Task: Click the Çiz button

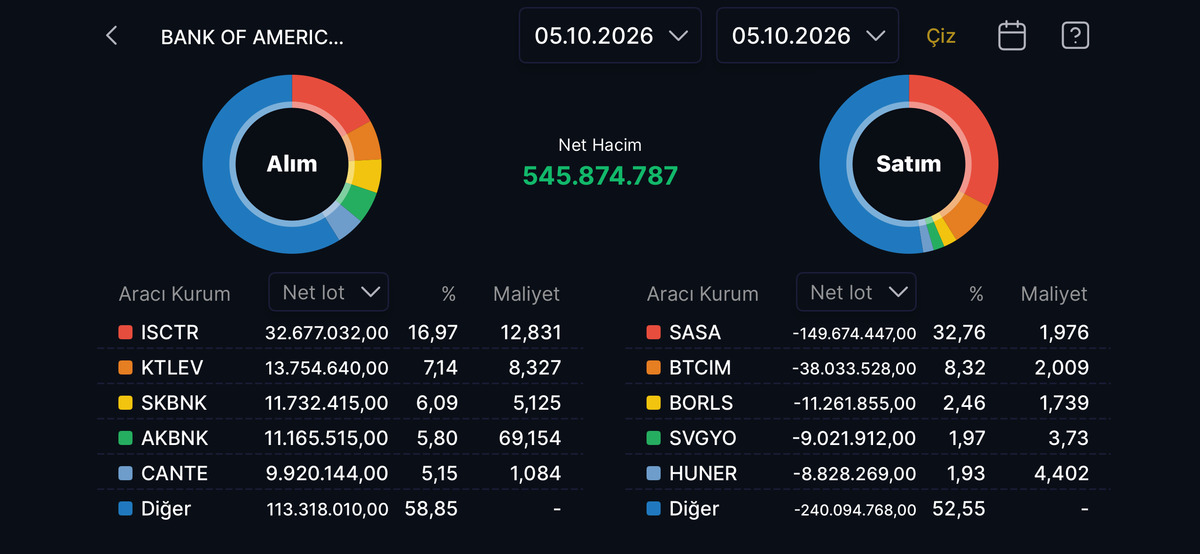Action: click(941, 37)
